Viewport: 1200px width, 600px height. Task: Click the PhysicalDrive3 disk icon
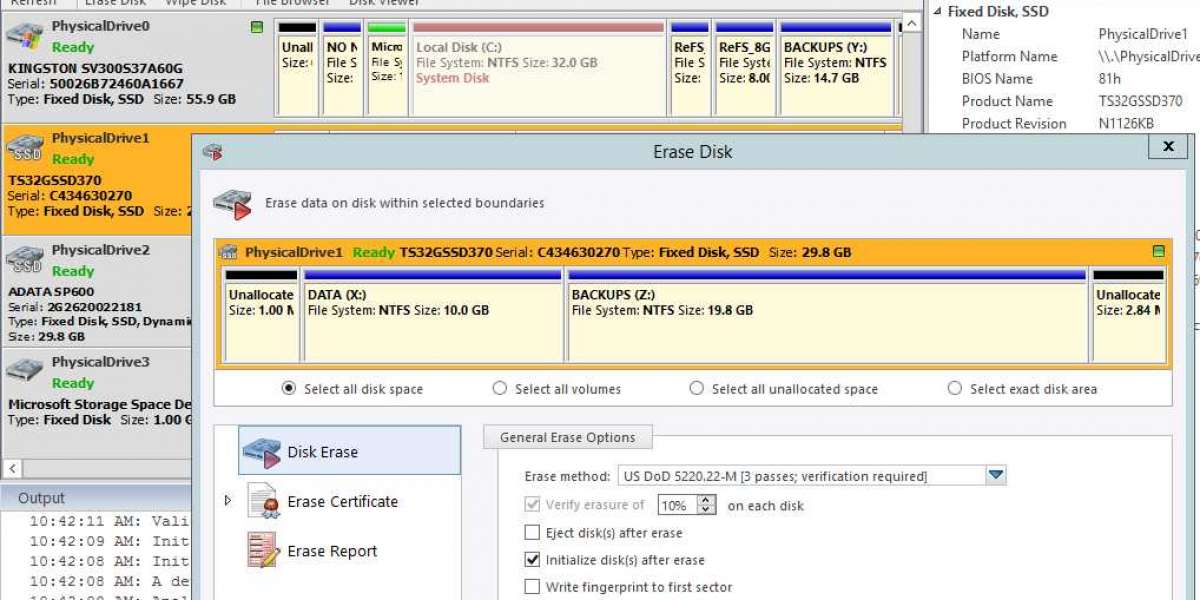click(25, 372)
